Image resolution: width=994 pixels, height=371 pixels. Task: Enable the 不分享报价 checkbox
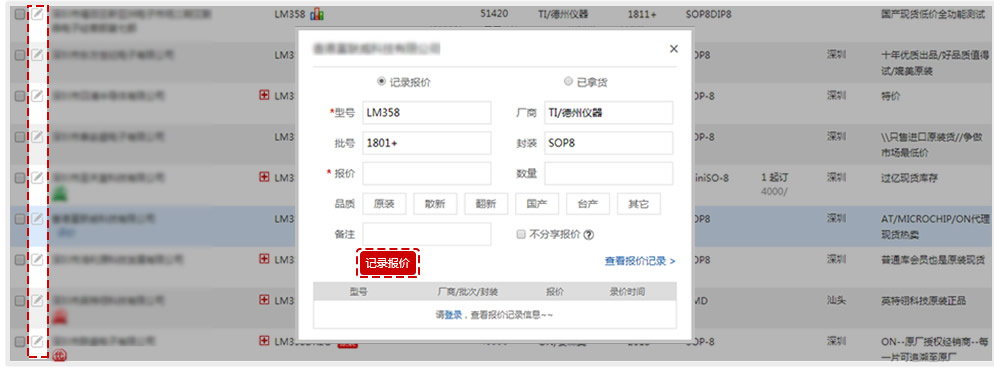[x=521, y=235]
